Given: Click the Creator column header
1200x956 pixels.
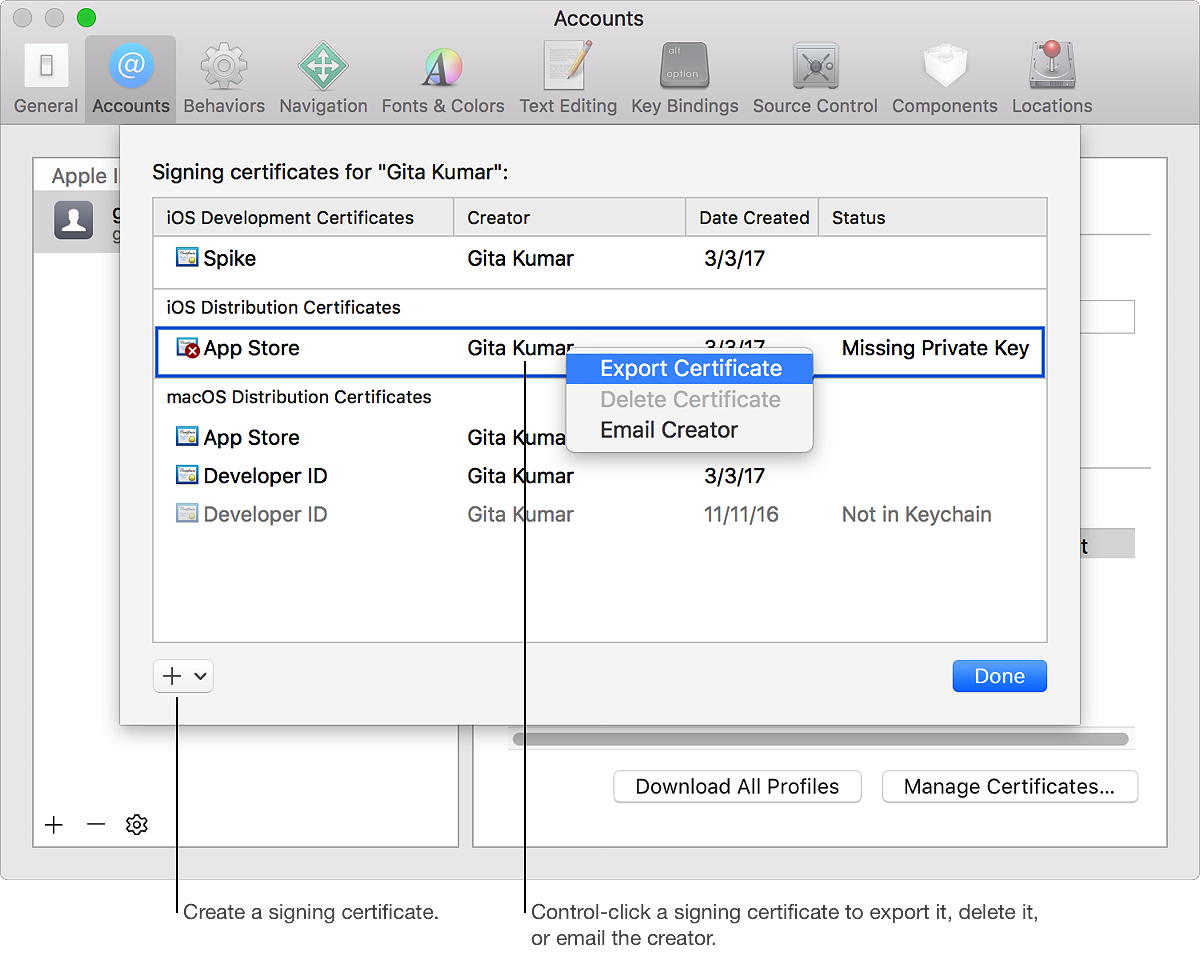Looking at the screenshot, I should click(x=569, y=217).
